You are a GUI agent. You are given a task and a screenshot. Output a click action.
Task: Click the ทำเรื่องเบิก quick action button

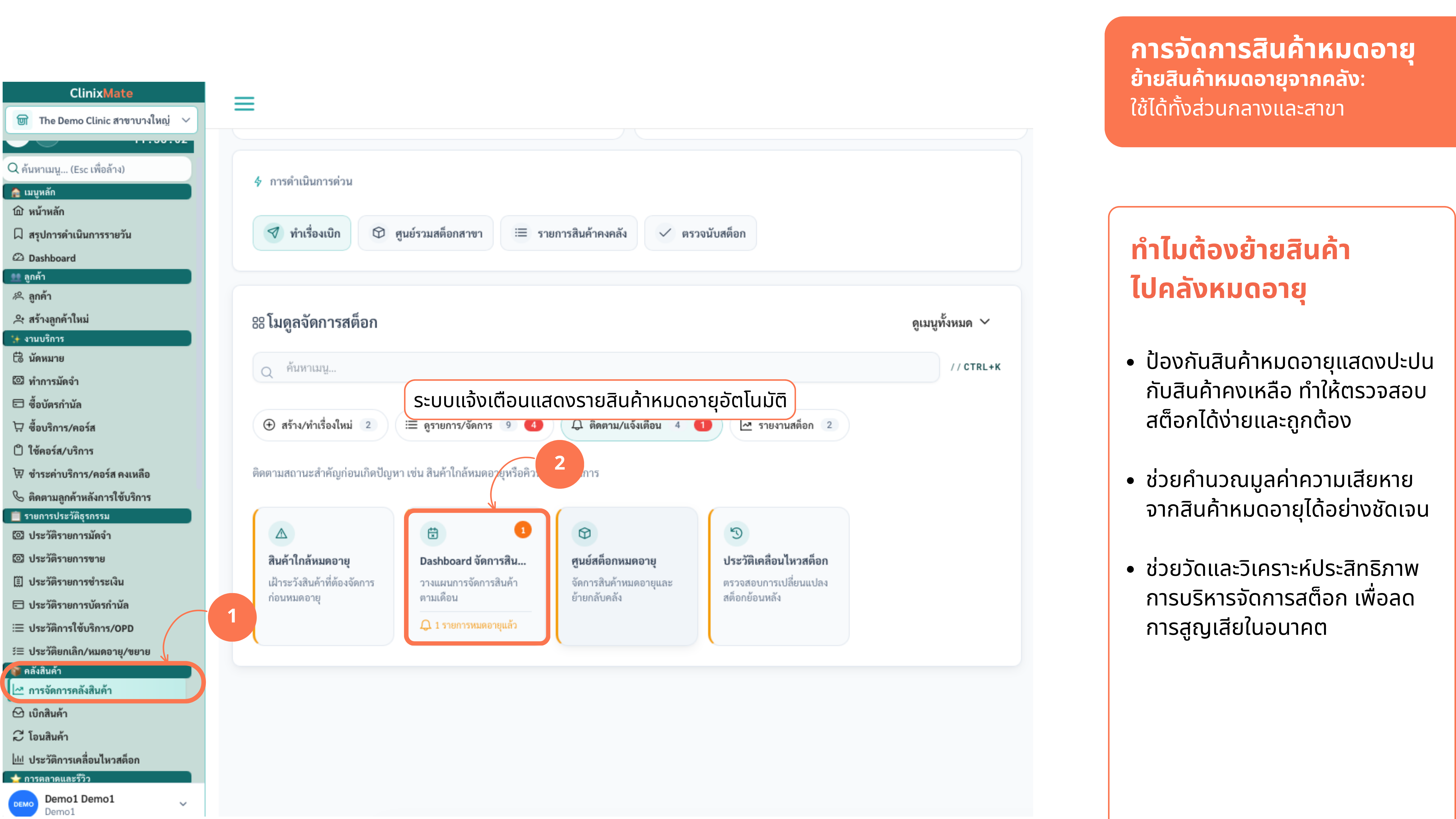coord(302,233)
